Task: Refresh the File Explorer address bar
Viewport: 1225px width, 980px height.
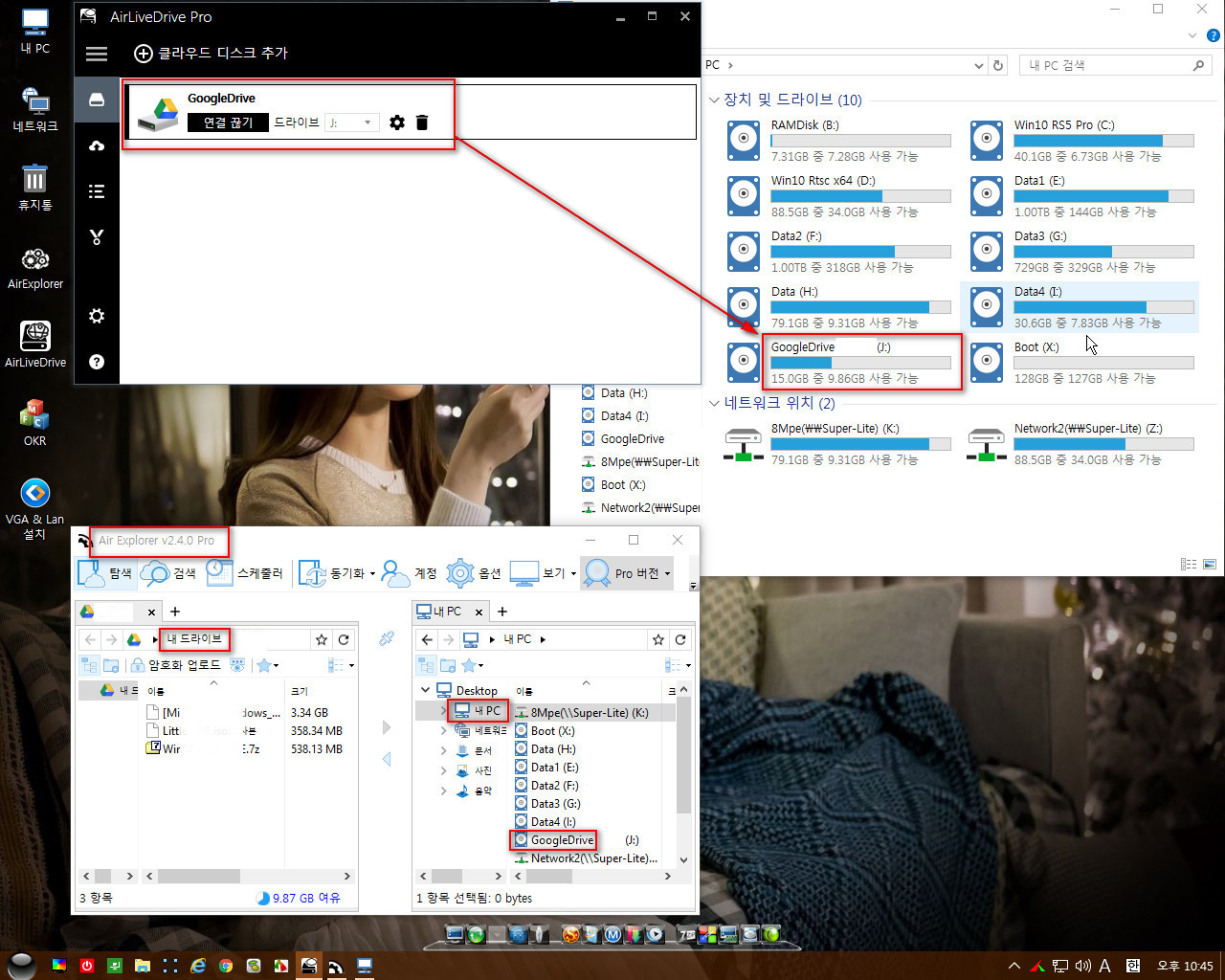Action: pyautogui.click(x=998, y=65)
